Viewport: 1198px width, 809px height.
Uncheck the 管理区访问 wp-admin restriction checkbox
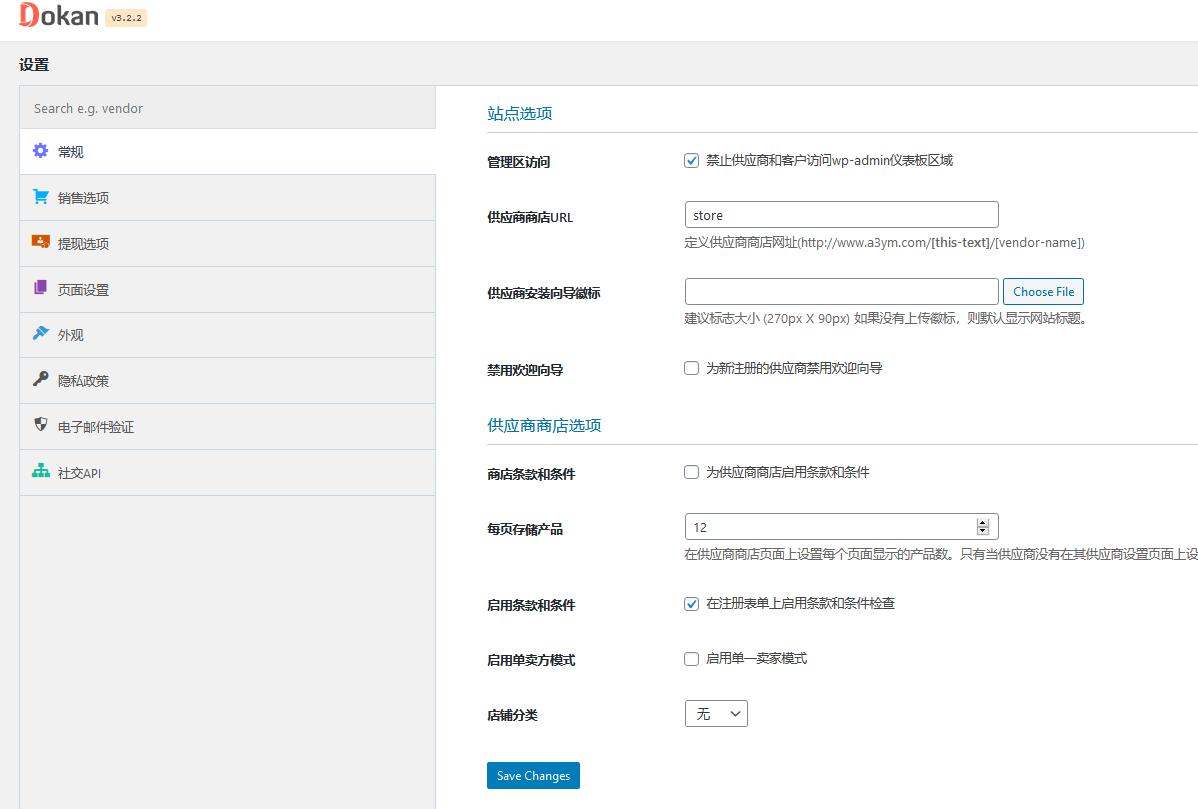pyautogui.click(x=691, y=161)
